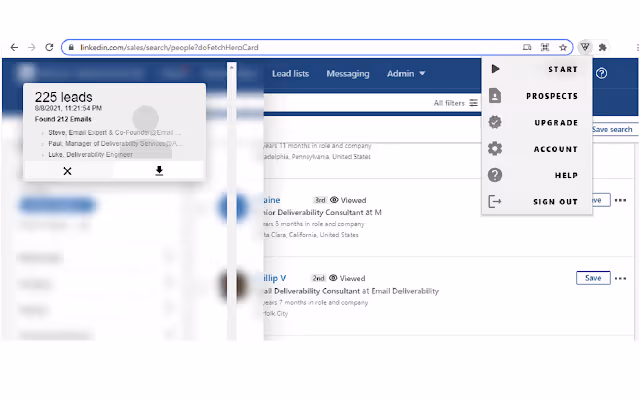This screenshot has width=640, height=400.
Task: Click the circled help icon in navy header
Action: (x=601, y=73)
